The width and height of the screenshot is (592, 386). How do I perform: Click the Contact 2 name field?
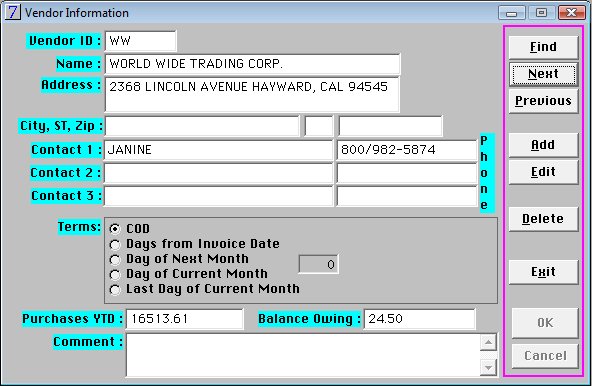click(218, 173)
